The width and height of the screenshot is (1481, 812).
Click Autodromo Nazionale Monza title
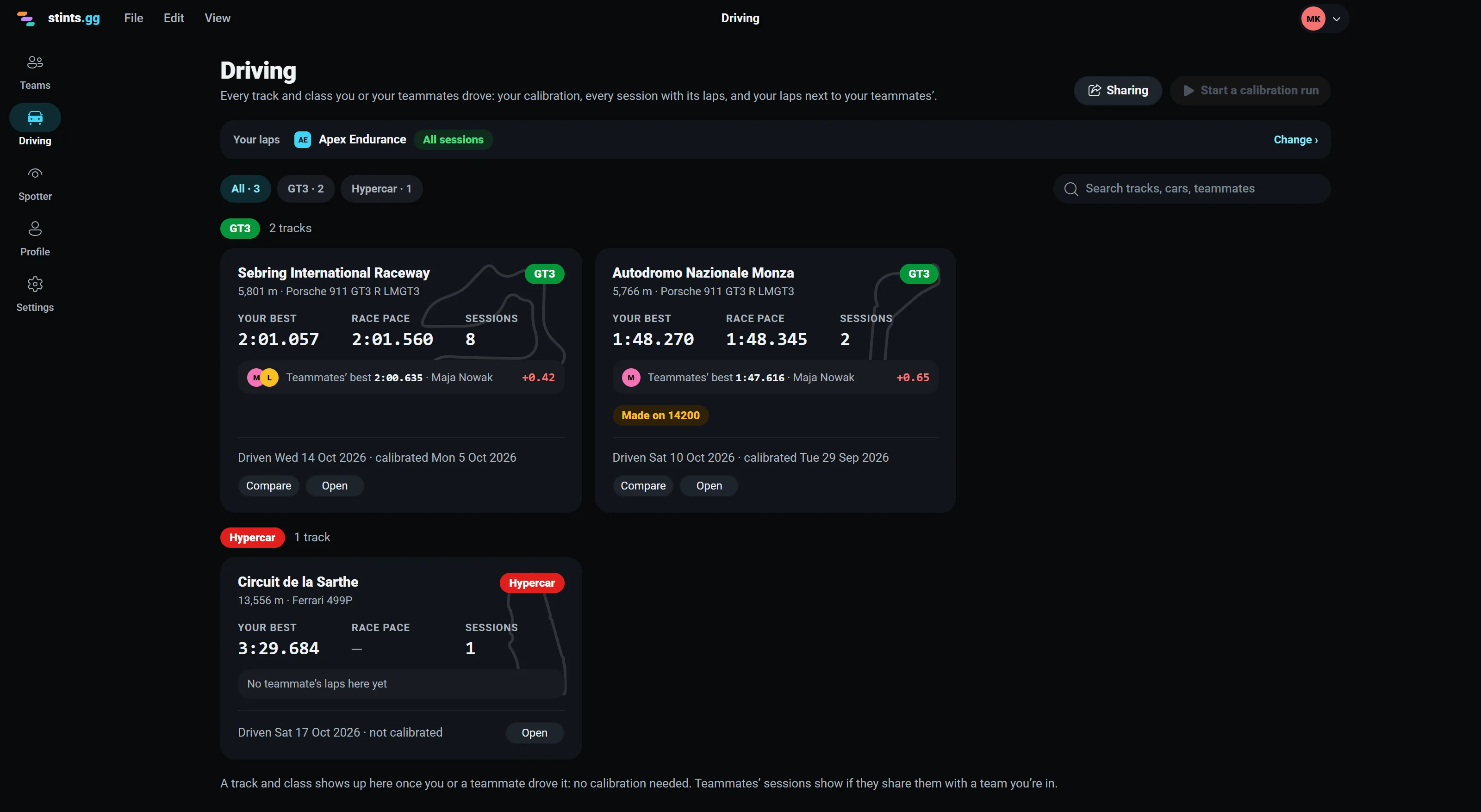tap(703, 273)
